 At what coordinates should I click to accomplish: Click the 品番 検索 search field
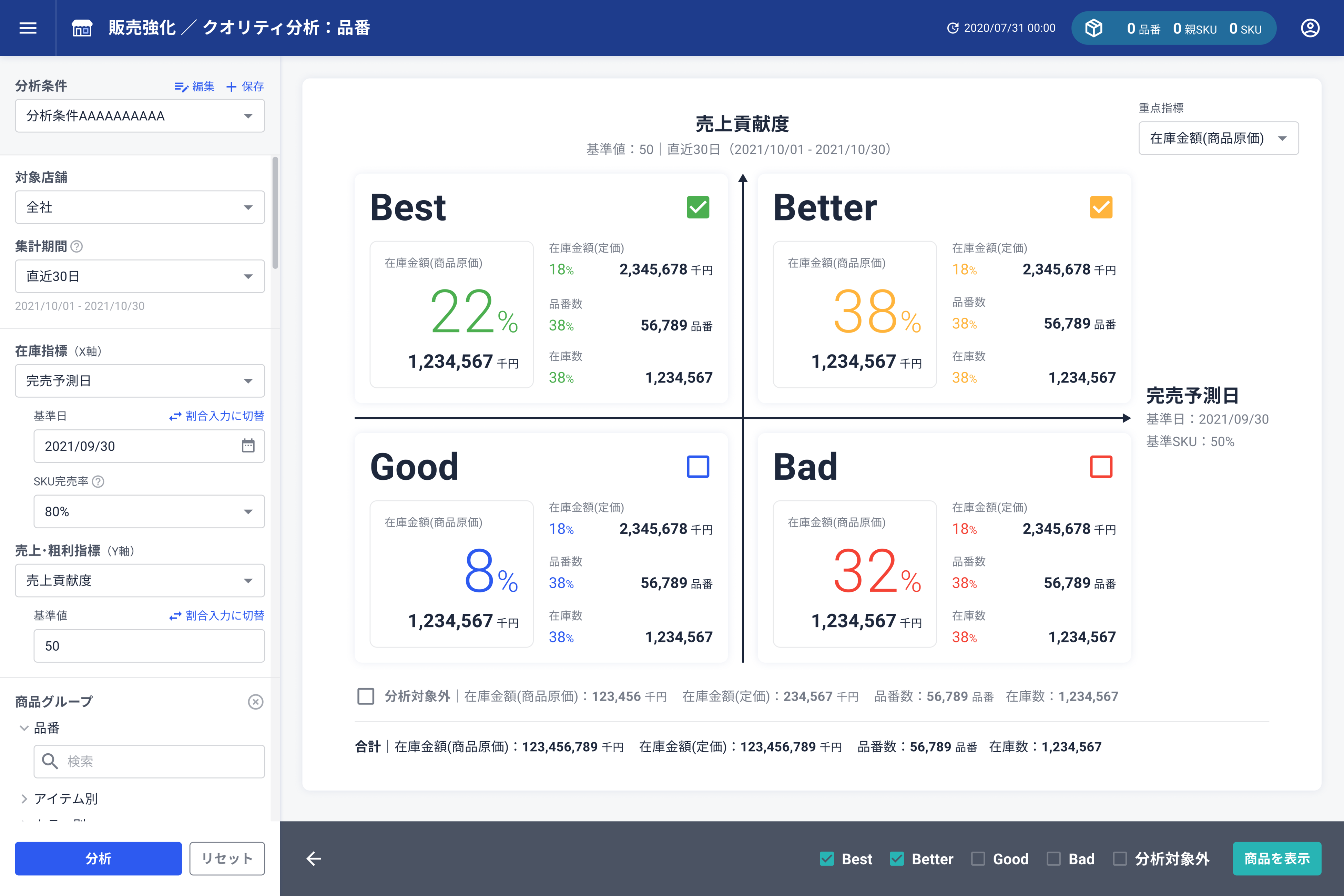click(149, 761)
